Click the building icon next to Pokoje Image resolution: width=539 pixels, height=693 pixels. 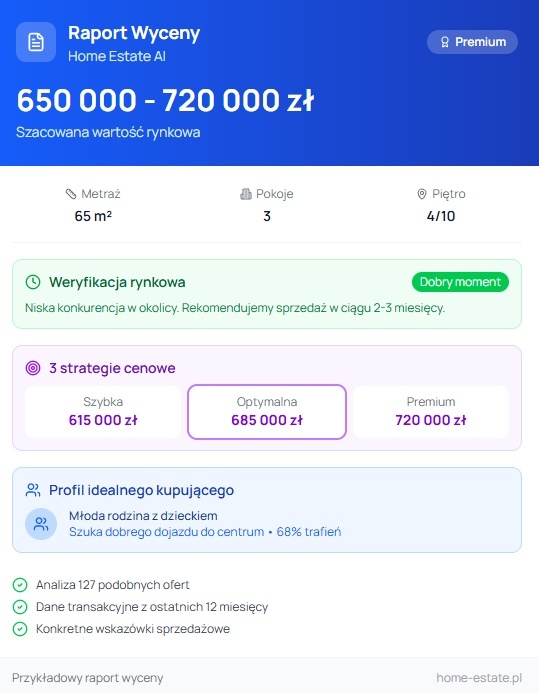click(246, 194)
